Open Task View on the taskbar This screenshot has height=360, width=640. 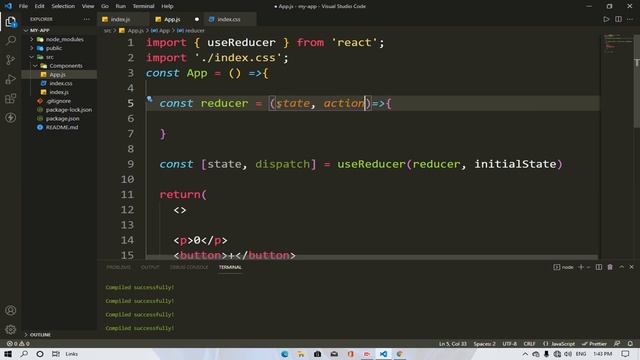56,354
